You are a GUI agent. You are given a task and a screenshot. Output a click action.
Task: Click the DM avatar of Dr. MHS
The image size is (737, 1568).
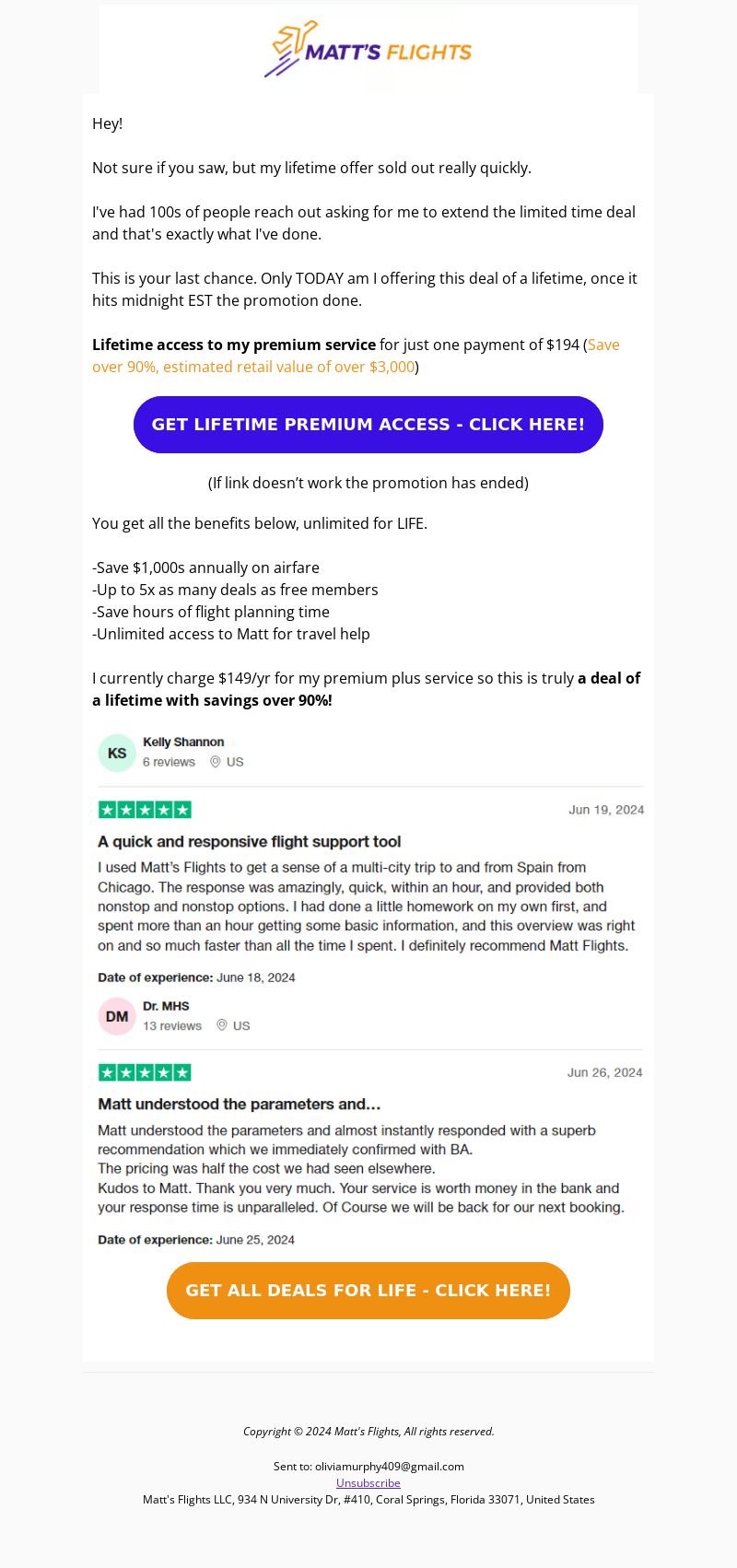117,1016
